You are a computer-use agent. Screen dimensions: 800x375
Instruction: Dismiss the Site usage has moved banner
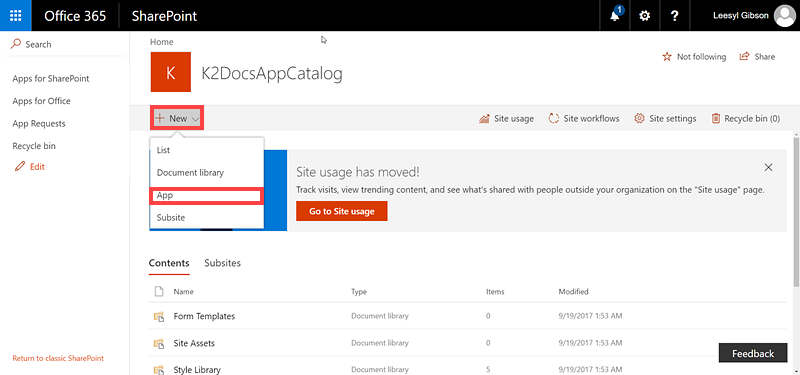[768, 167]
